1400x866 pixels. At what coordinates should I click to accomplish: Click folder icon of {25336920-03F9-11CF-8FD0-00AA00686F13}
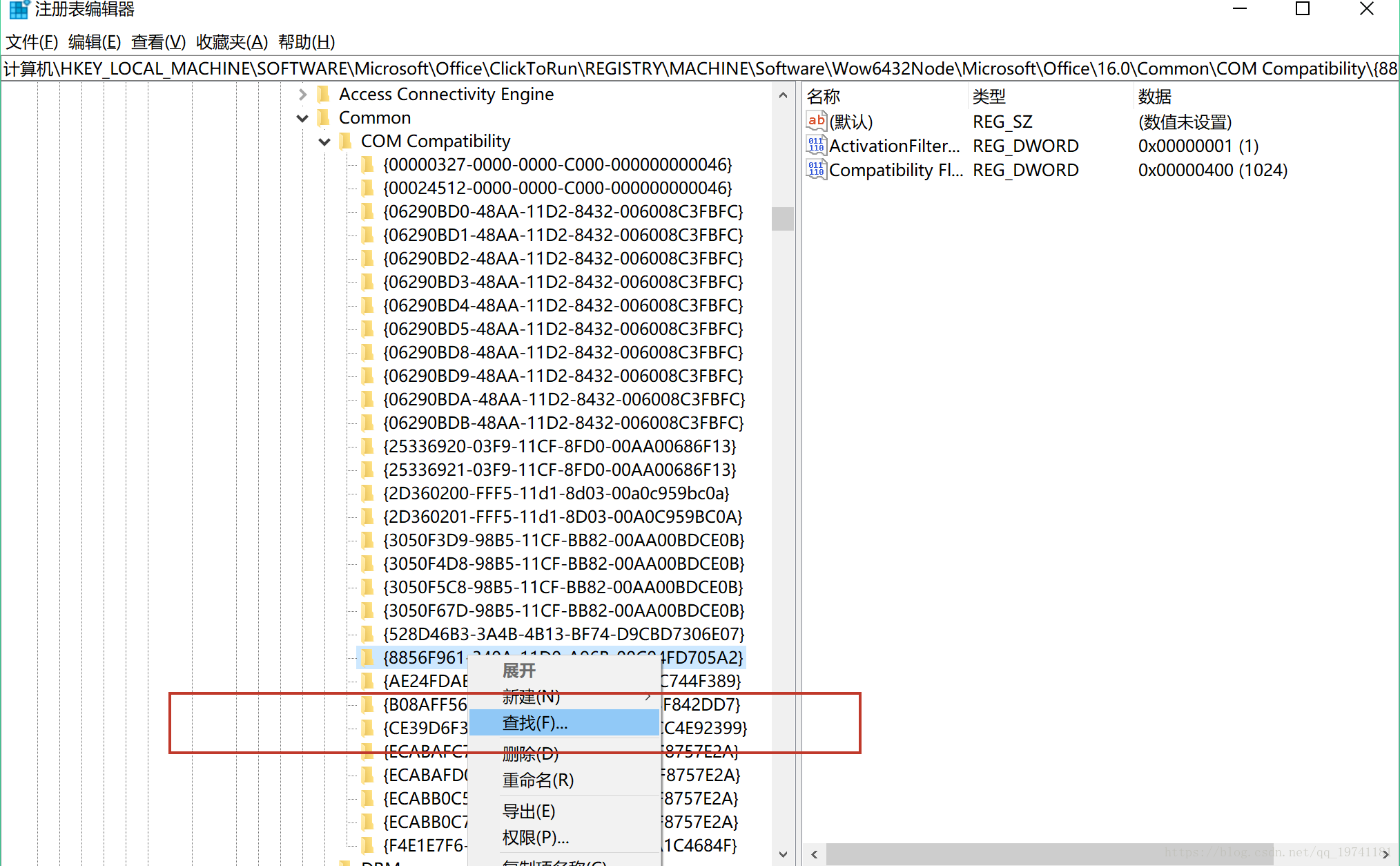[x=368, y=446]
